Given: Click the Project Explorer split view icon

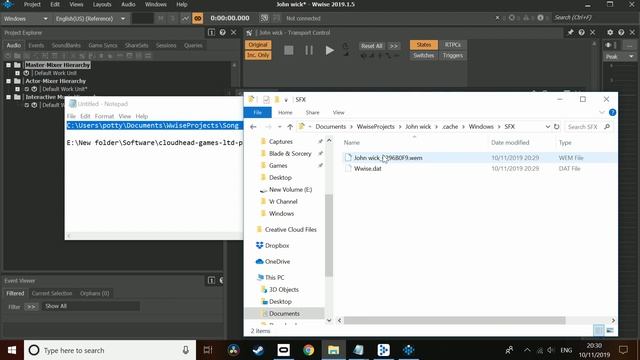Looking at the screenshot, I should coord(211,33).
